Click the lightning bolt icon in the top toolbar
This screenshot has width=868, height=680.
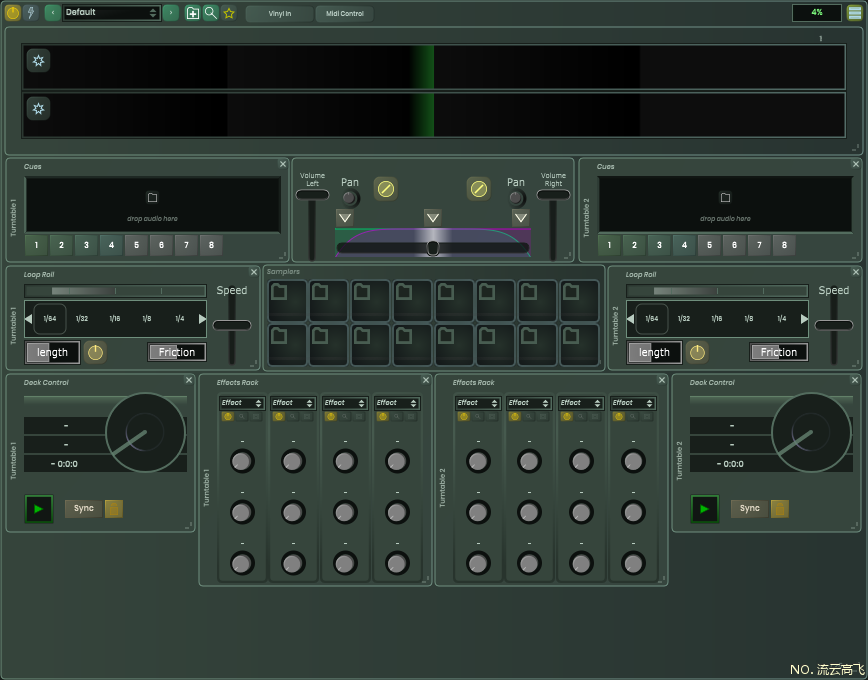[x=31, y=13]
